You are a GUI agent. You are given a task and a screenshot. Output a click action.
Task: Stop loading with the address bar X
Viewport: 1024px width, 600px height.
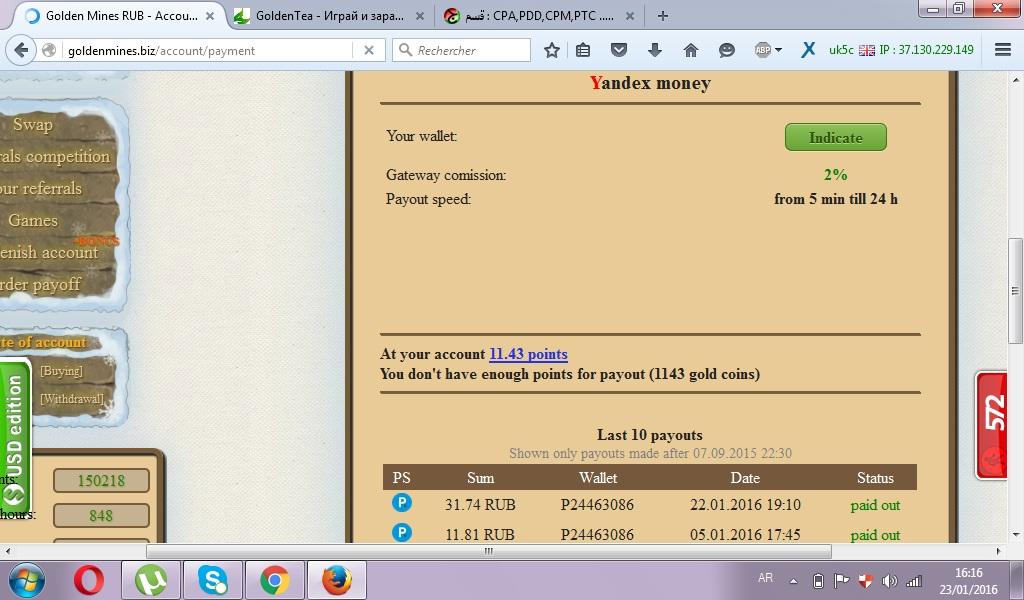369,50
